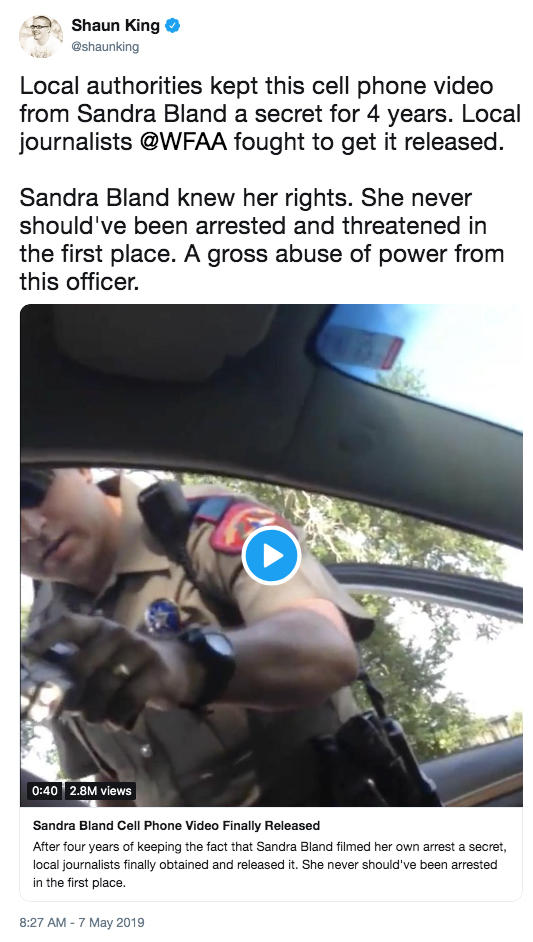Image resolution: width=533 pixels, height=942 pixels.
Task: Open the 'Sandra Bland Cell Phone Video Finally Released' headline
Action: (x=176, y=825)
